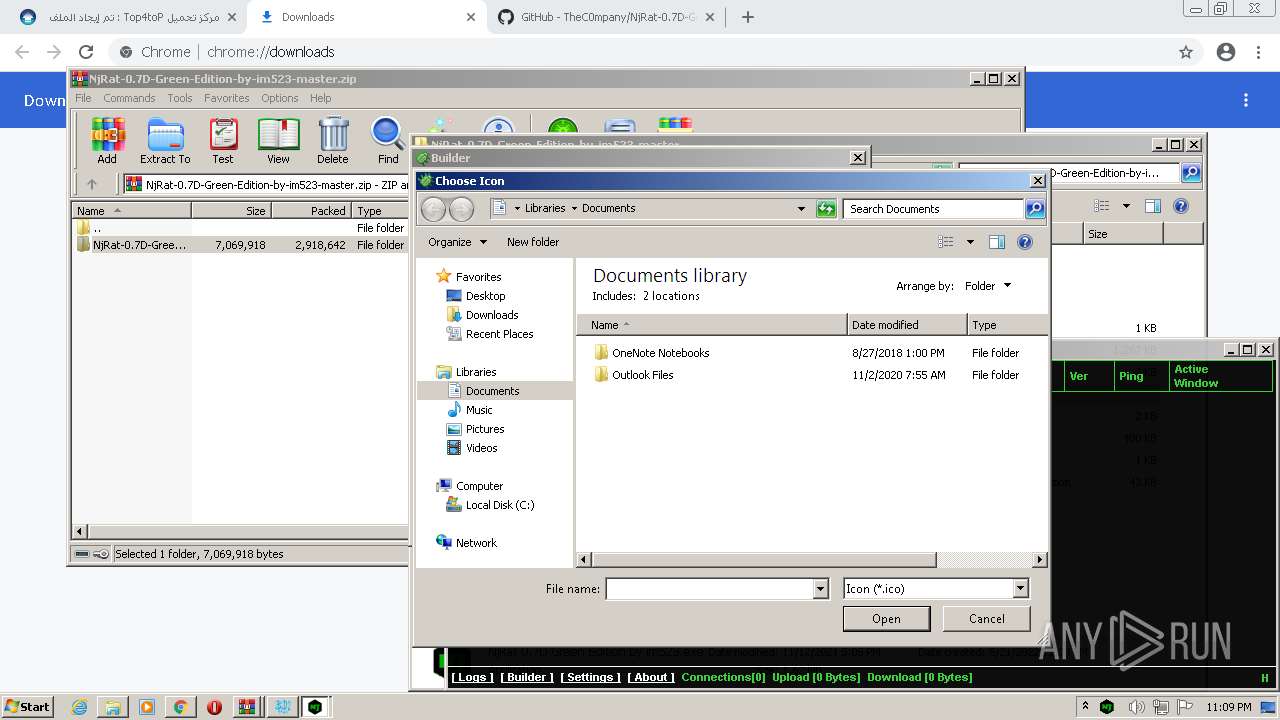Open a new Chrome tab
This screenshot has width=1280, height=720.
coord(748,17)
